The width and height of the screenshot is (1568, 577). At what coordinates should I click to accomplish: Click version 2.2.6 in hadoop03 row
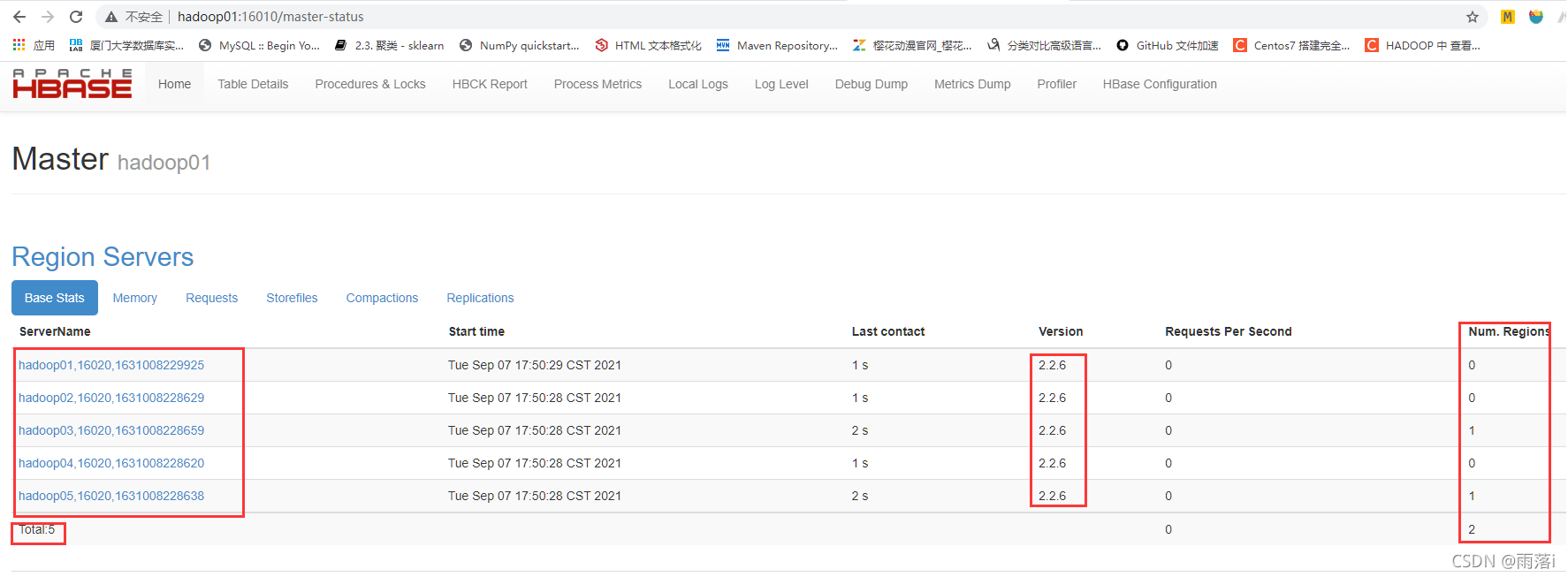pyautogui.click(x=1052, y=430)
